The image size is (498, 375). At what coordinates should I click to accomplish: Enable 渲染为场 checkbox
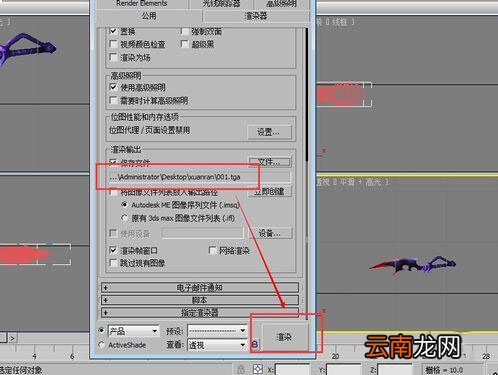click(113, 57)
